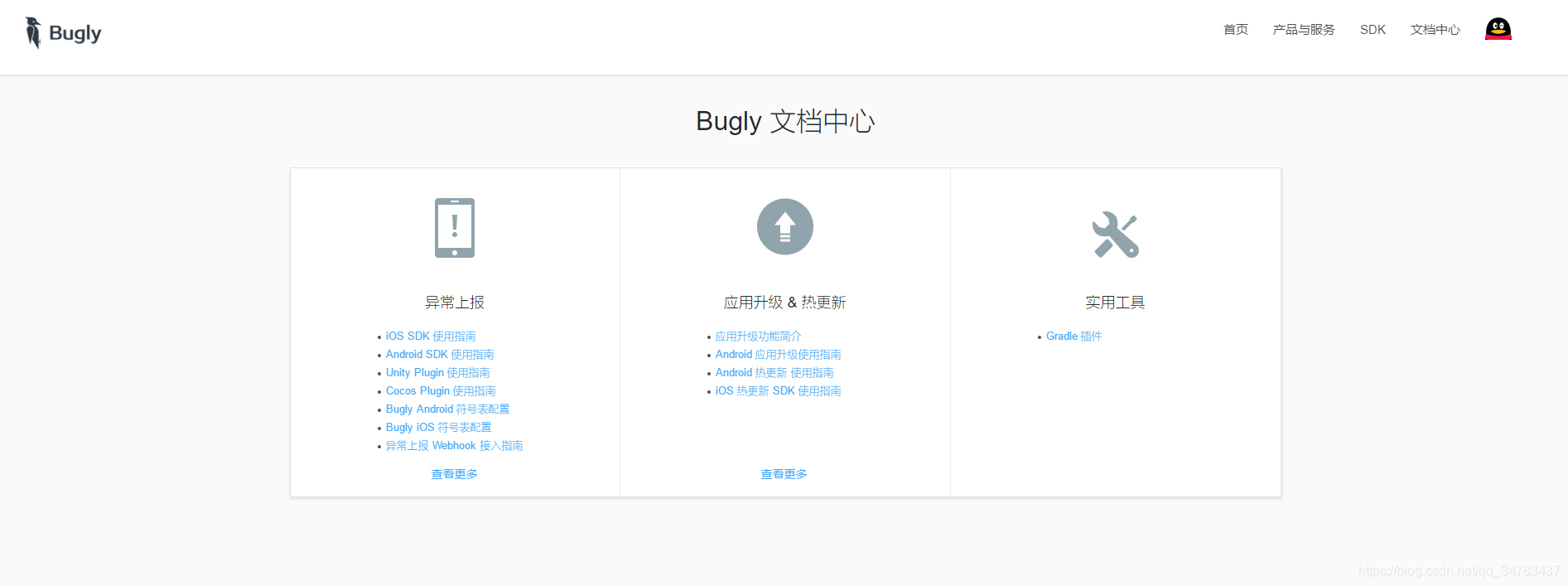The height and width of the screenshot is (586, 1568).
Task: Click the Bugly 文档中心 page title
Action: tap(784, 122)
